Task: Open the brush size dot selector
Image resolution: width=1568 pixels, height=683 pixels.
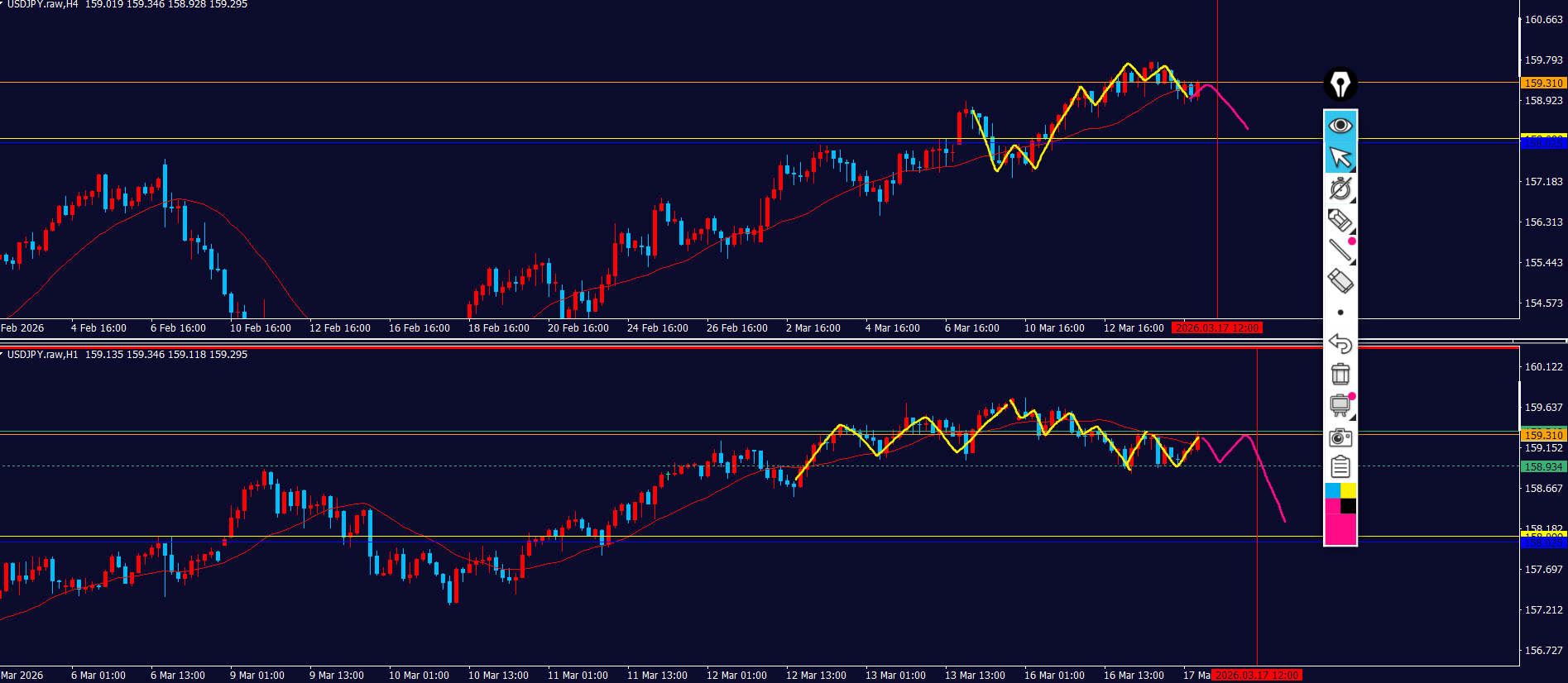Action: [x=1340, y=313]
